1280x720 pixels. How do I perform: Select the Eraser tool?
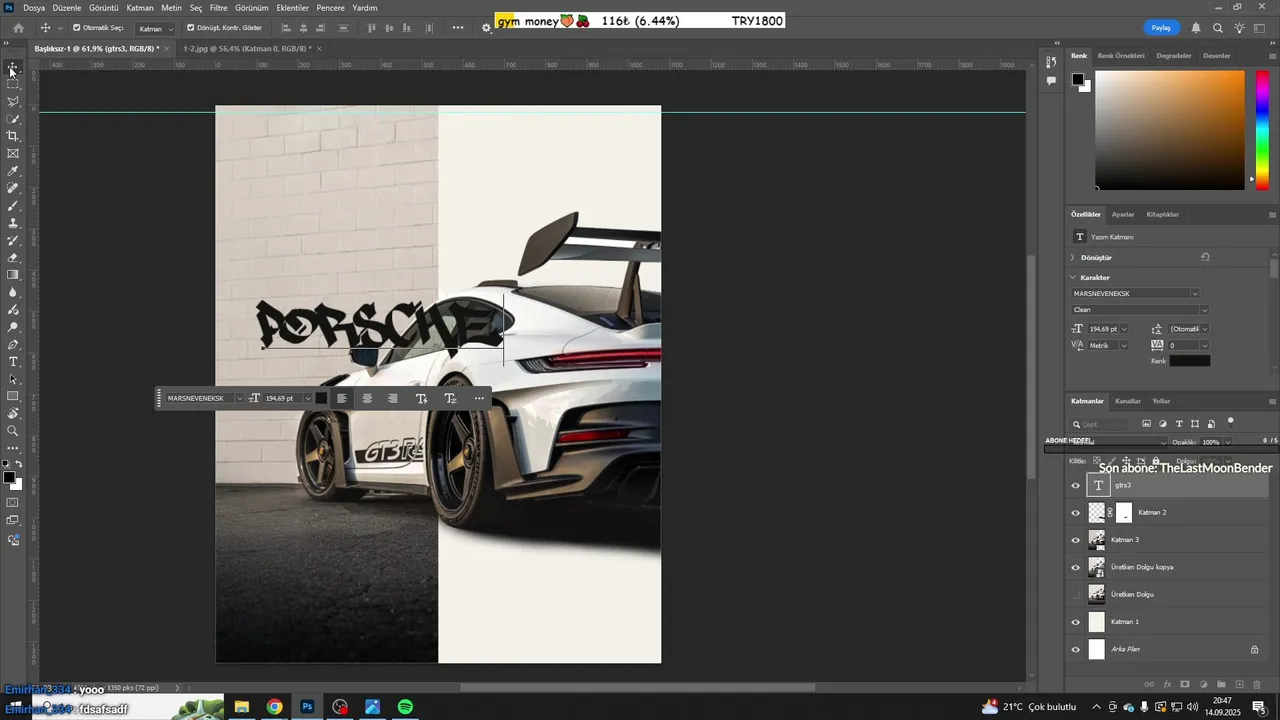click(x=13, y=257)
